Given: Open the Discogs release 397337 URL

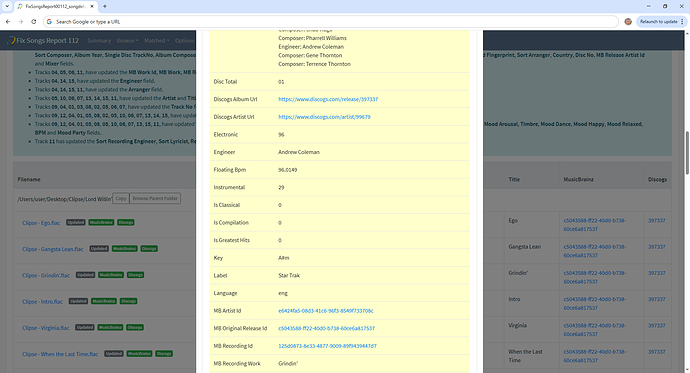Looking at the screenshot, I should (x=328, y=99).
